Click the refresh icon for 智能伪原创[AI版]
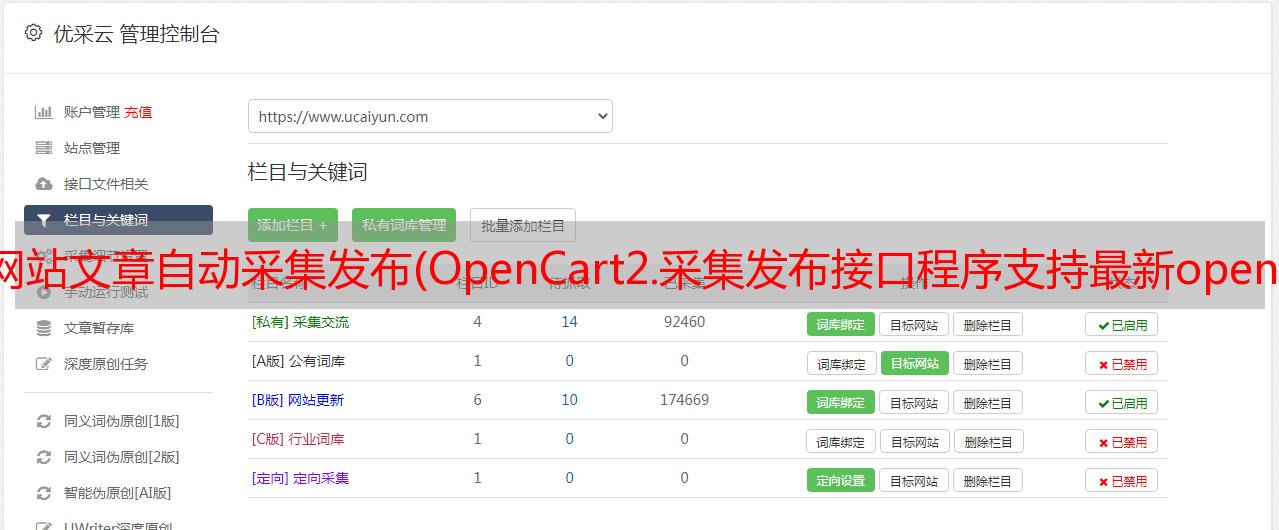This screenshot has width=1279, height=530. click(43, 493)
